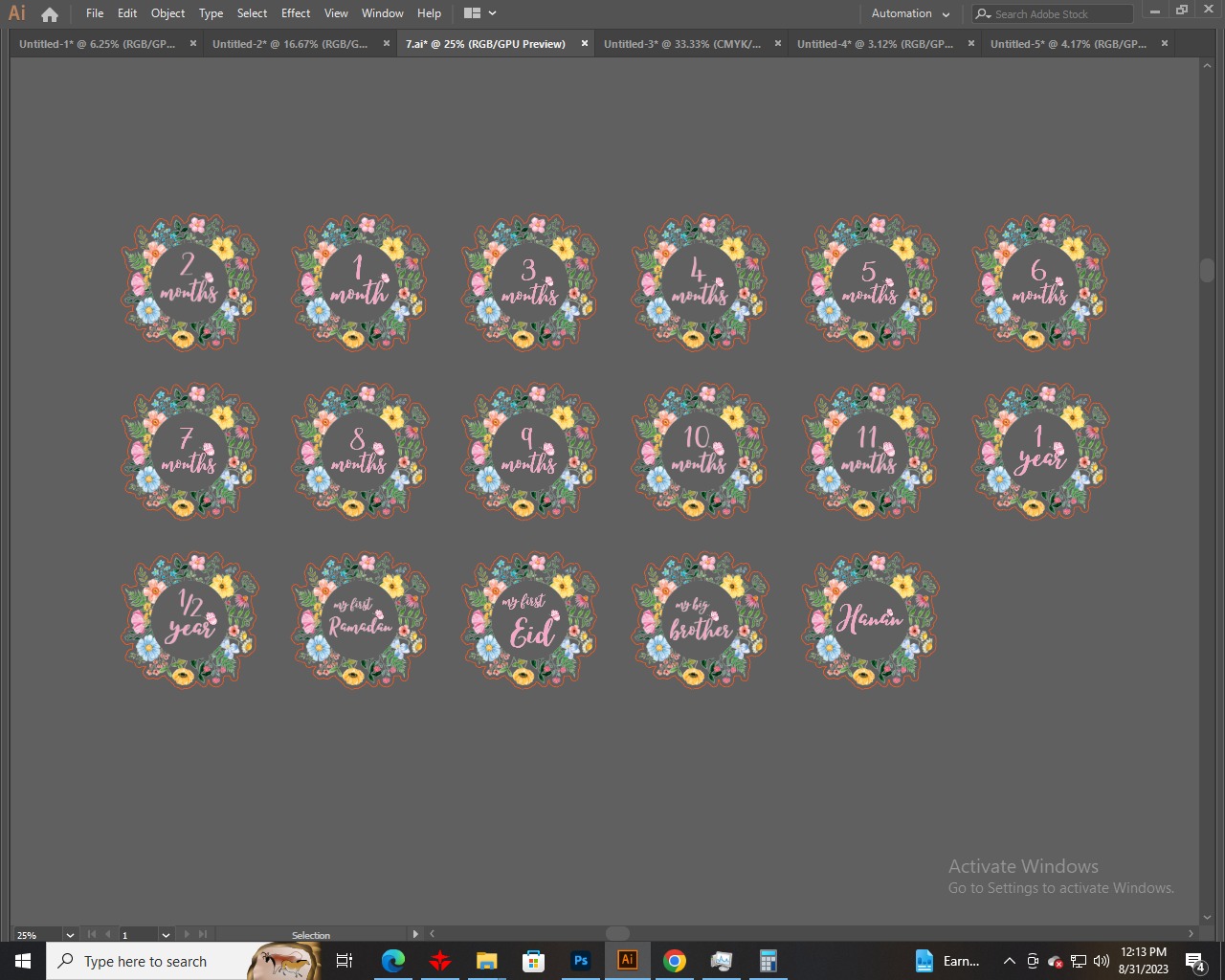Open the Help menu

429,13
